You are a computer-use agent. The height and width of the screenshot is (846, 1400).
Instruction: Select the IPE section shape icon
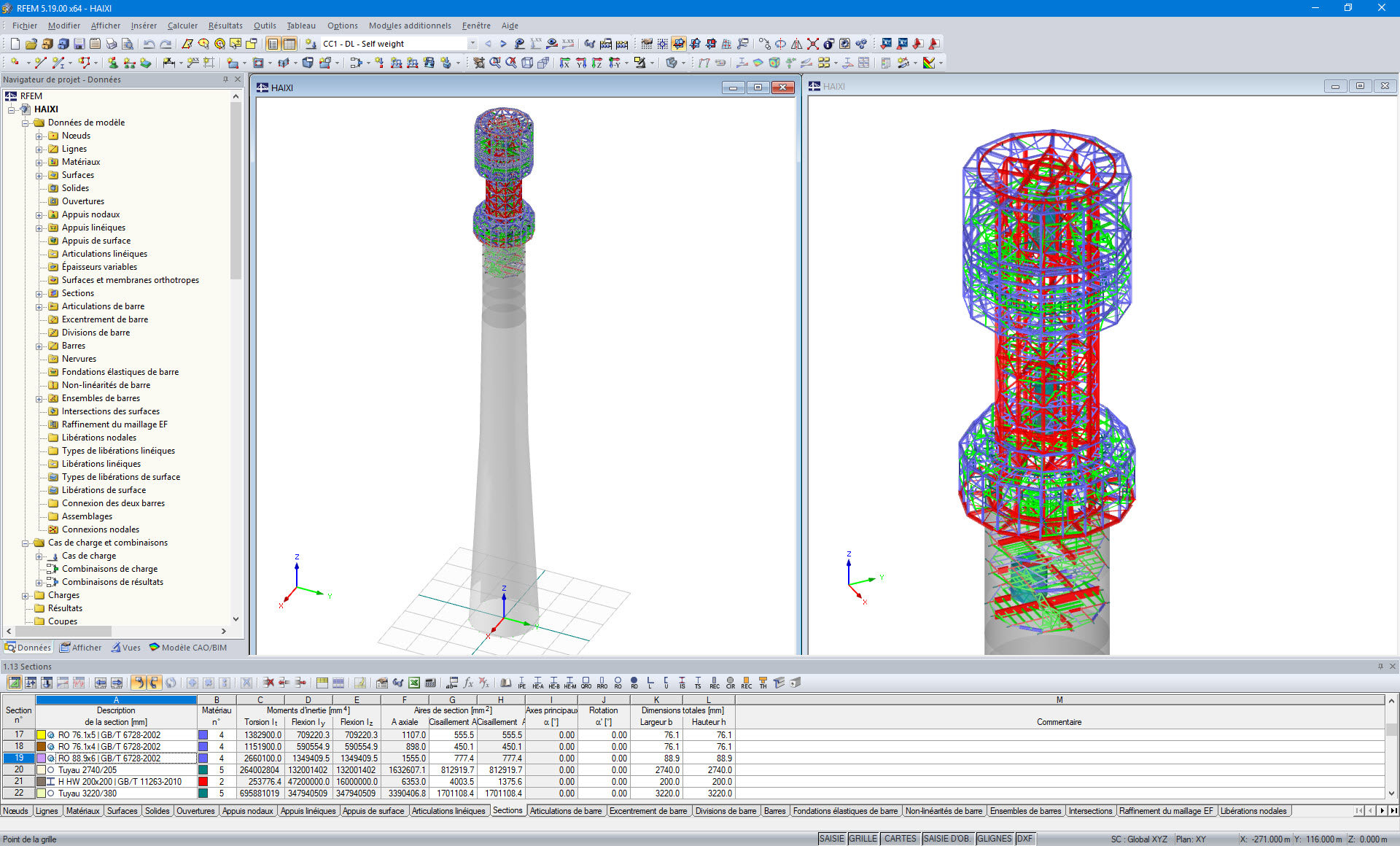coord(522,683)
